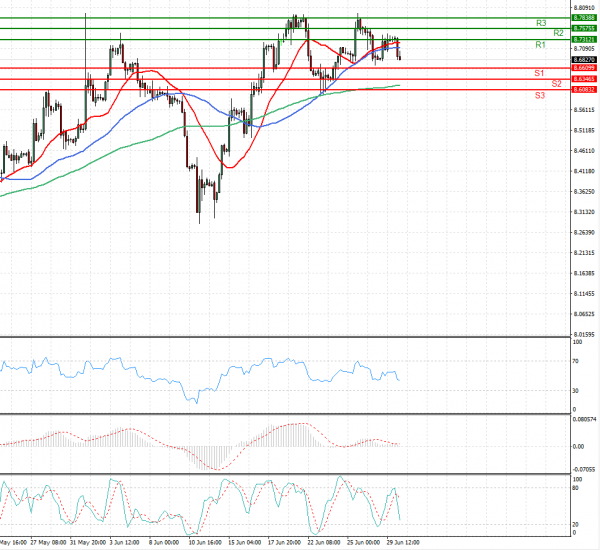Click the 8.46110 price axis value
The image size is (600, 550).
point(584,151)
